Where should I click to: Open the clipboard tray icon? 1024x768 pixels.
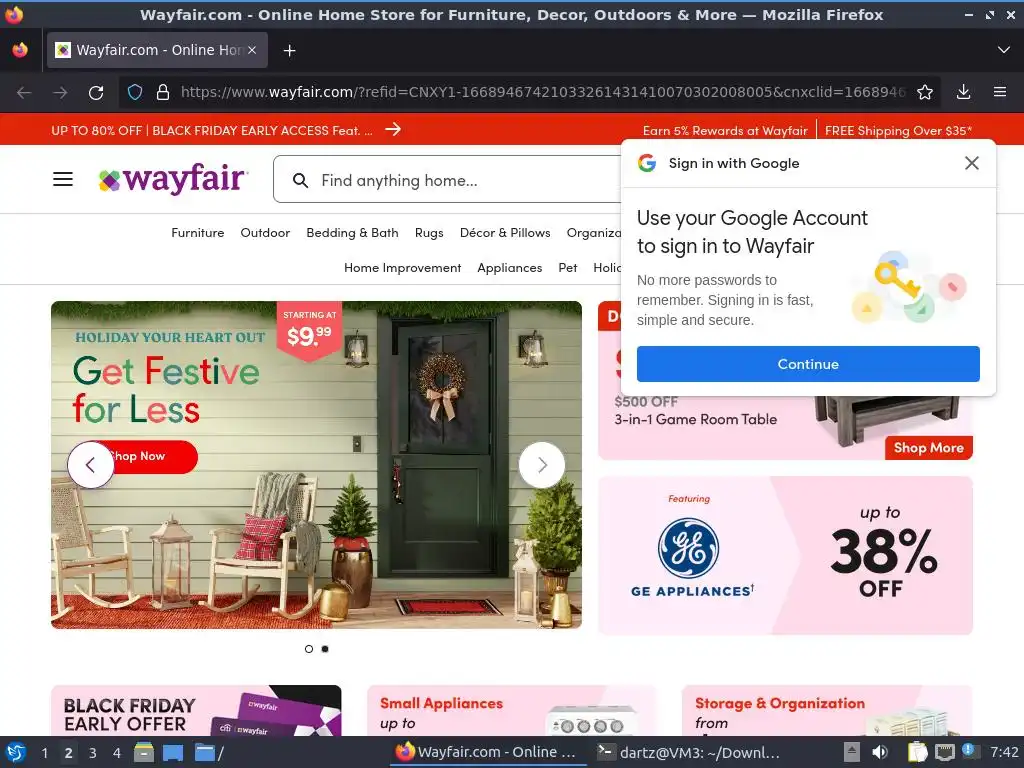click(917, 752)
